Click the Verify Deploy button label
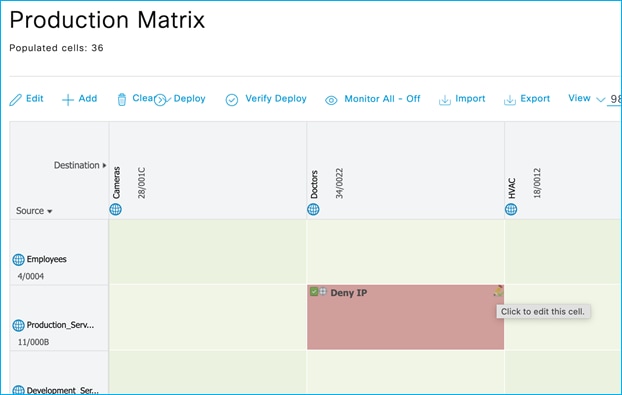Image resolution: width=622 pixels, height=395 pixels. click(x=276, y=98)
